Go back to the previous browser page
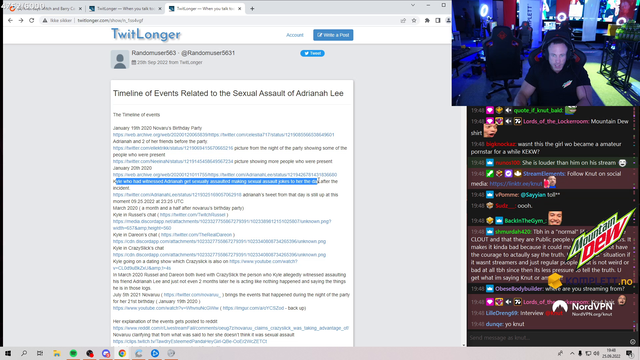 [10, 20]
